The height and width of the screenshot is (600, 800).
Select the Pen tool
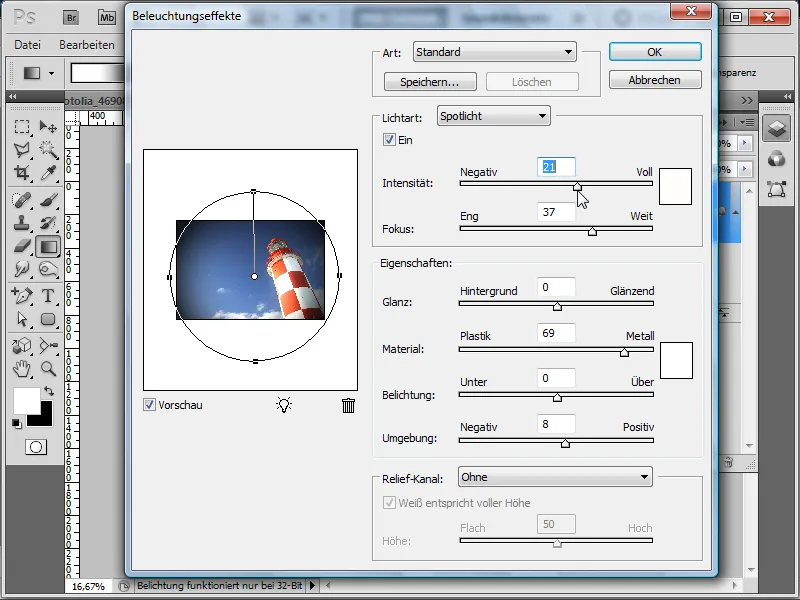pyautogui.click(x=21, y=295)
